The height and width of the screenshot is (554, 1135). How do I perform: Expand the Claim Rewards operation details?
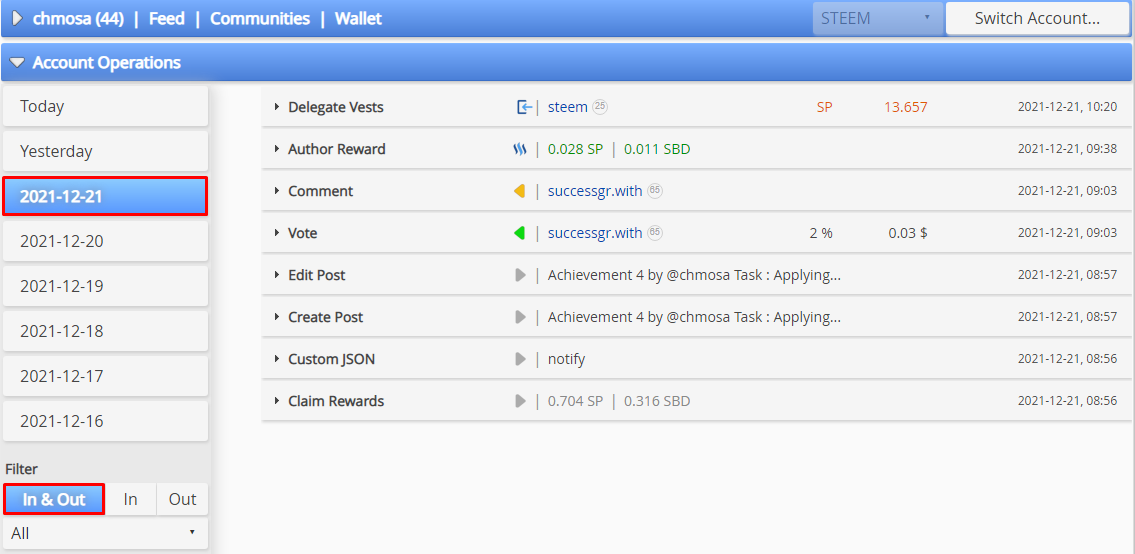click(277, 401)
